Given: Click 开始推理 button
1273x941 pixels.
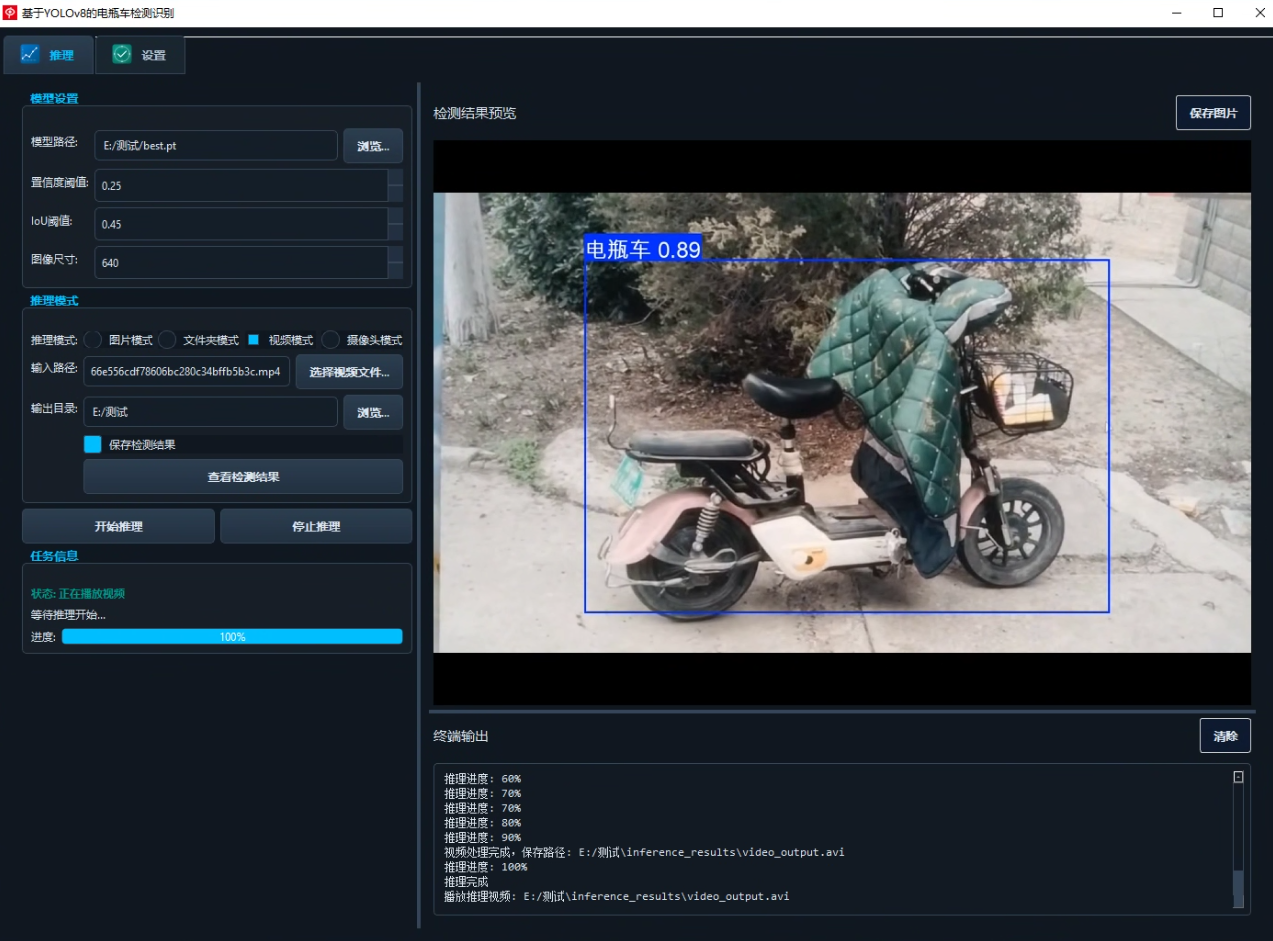Looking at the screenshot, I should pos(118,526).
